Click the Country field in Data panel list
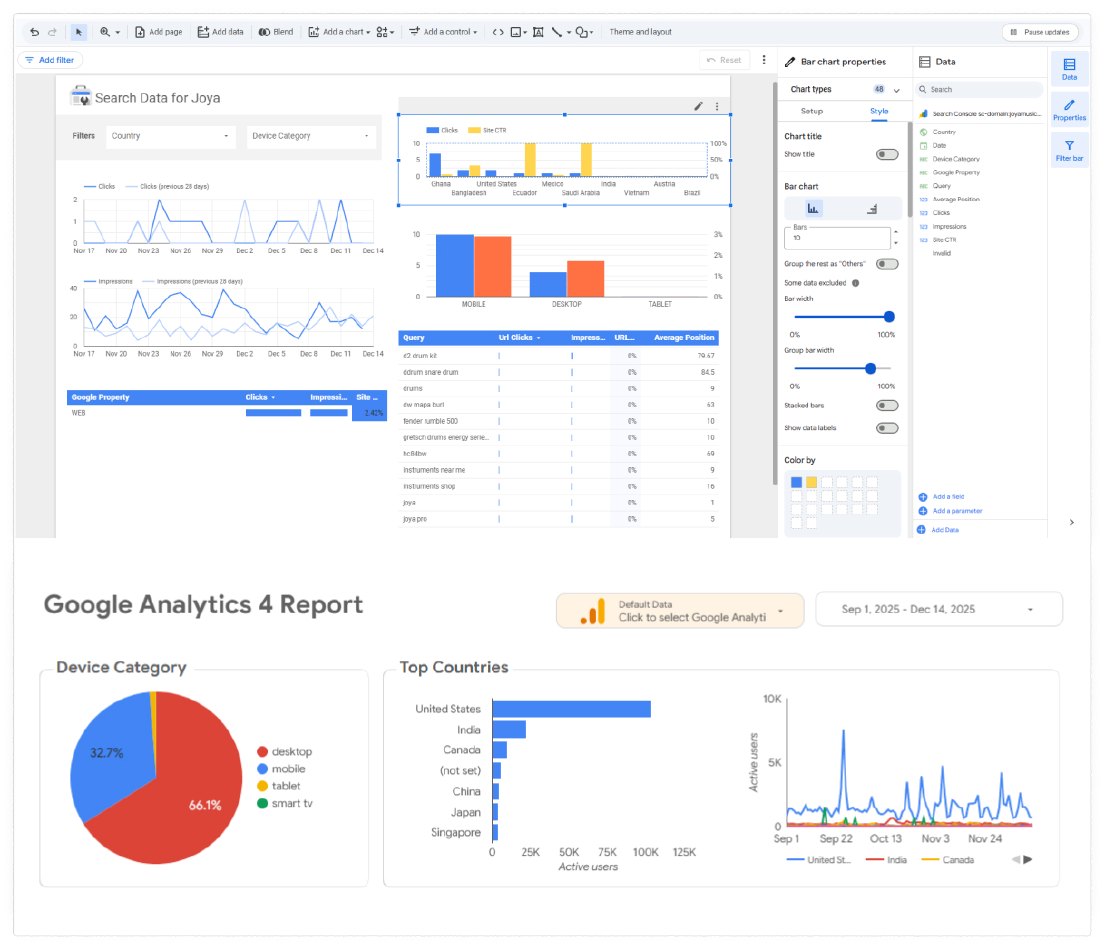The image size is (1105, 950). point(944,132)
